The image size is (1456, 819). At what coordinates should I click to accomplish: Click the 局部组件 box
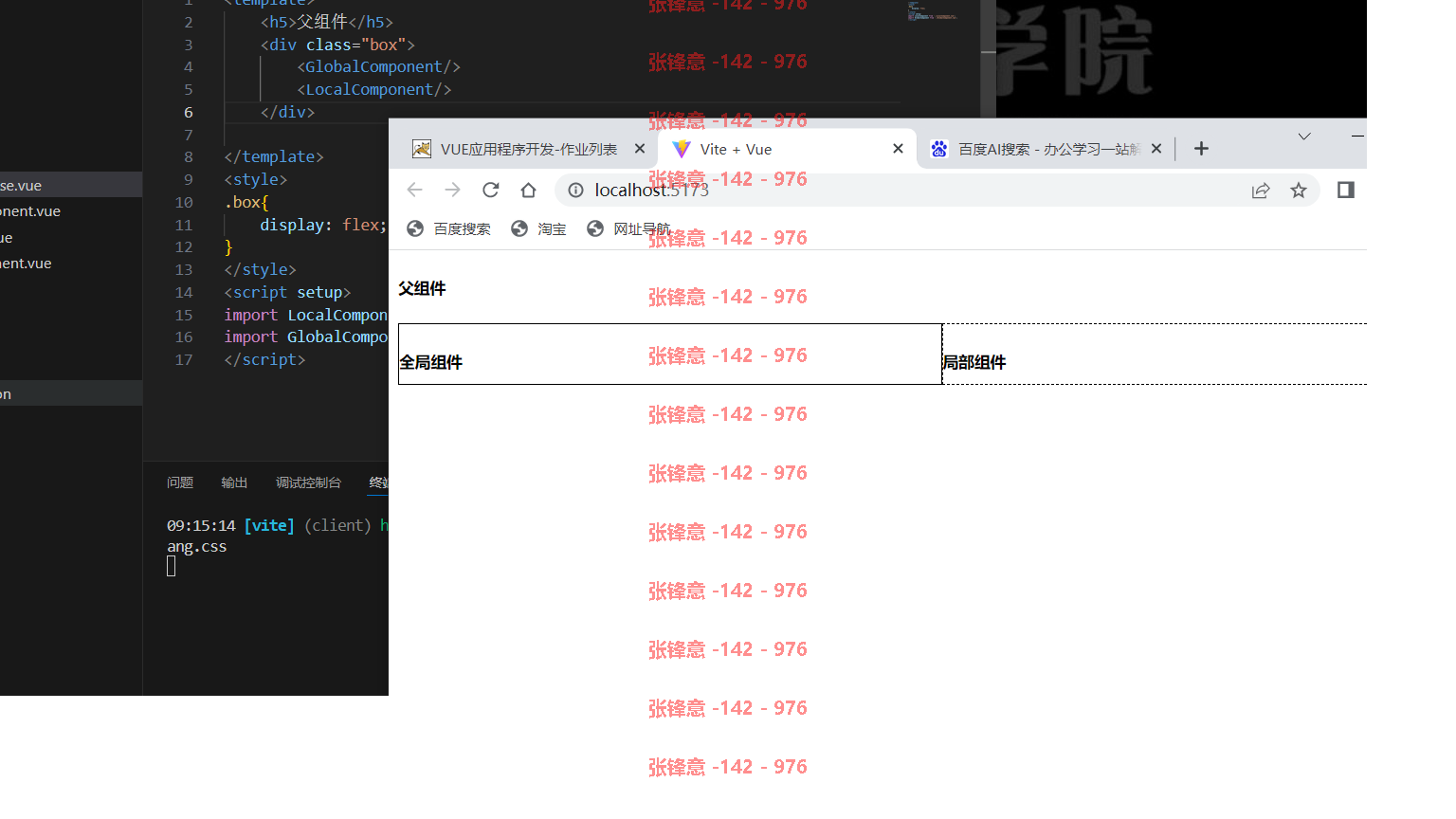(1155, 354)
